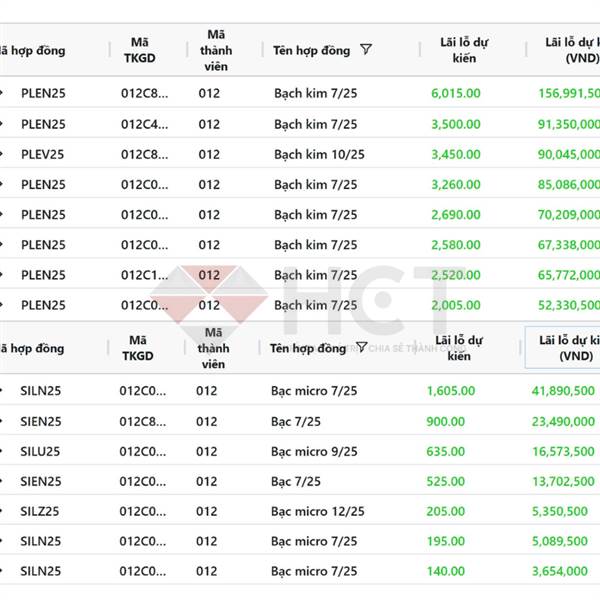Click silver table's Tên hợp đồng header text

click(x=308, y=348)
